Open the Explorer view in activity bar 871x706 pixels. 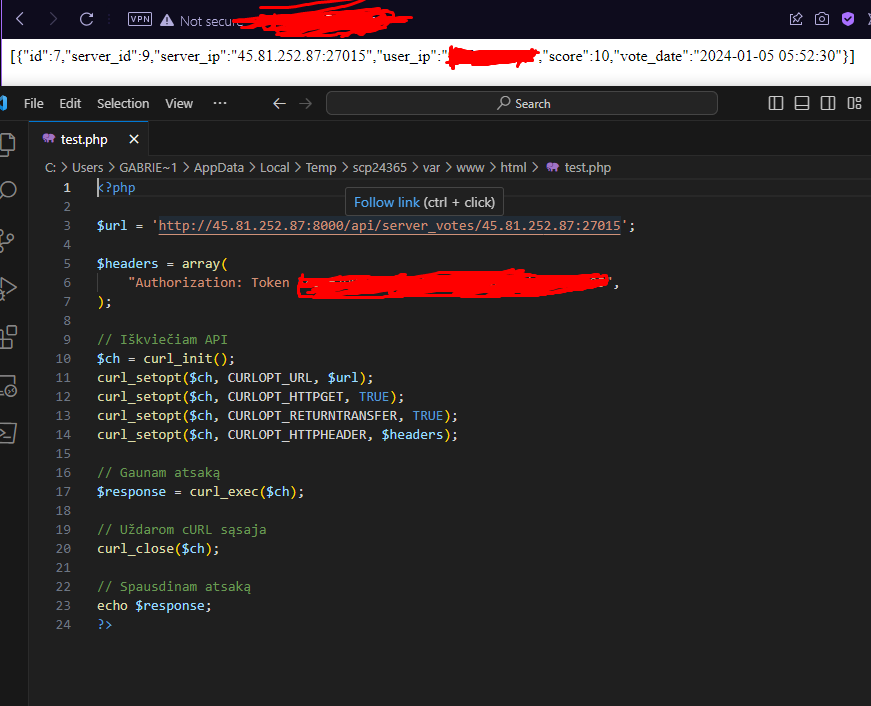[8, 143]
